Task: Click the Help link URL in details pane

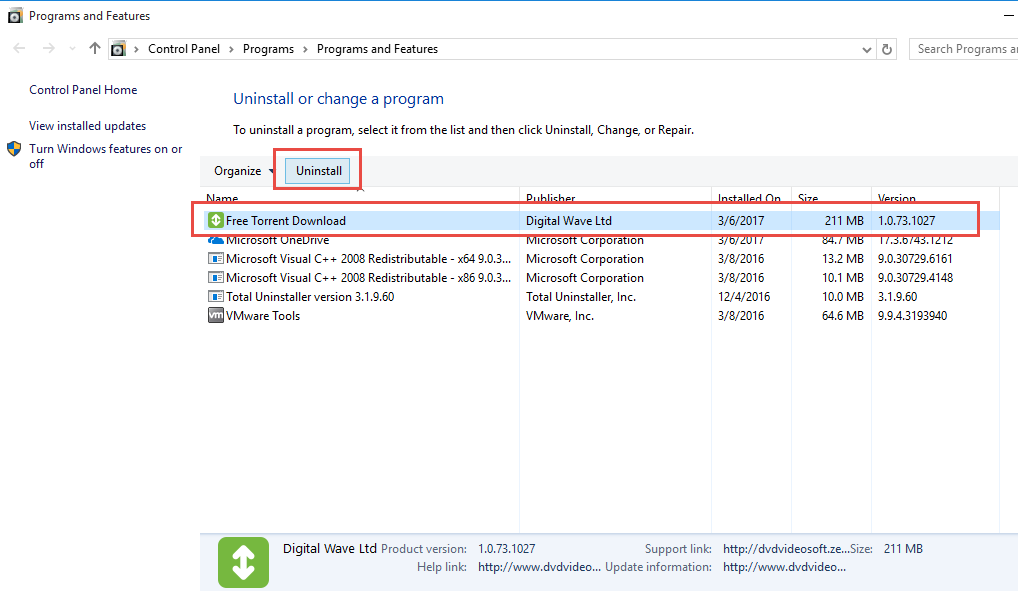Action: click(540, 567)
